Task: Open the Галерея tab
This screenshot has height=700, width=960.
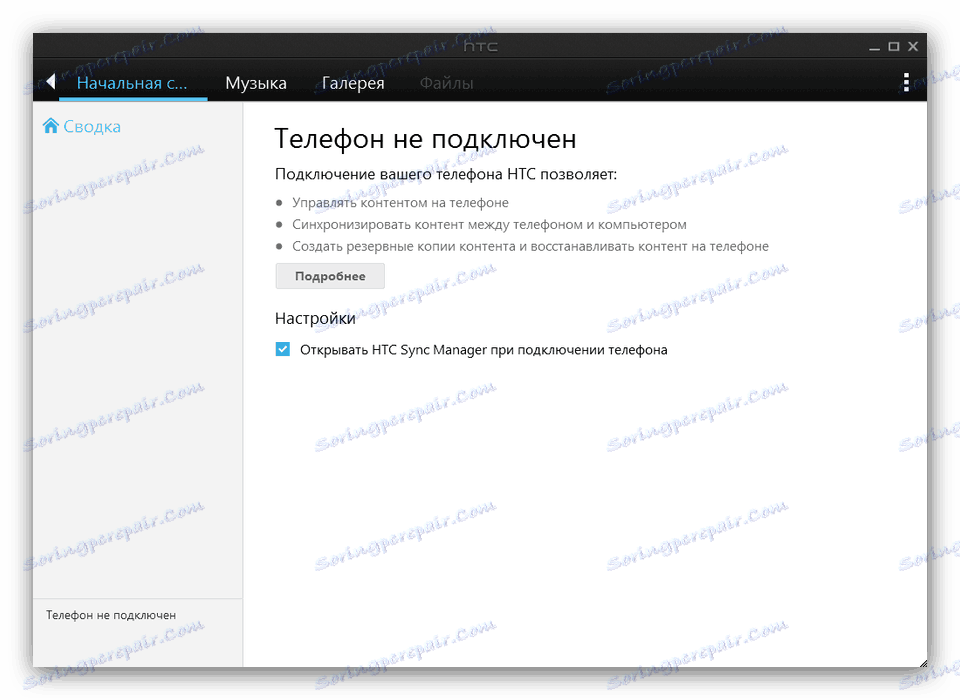Action: (x=353, y=83)
